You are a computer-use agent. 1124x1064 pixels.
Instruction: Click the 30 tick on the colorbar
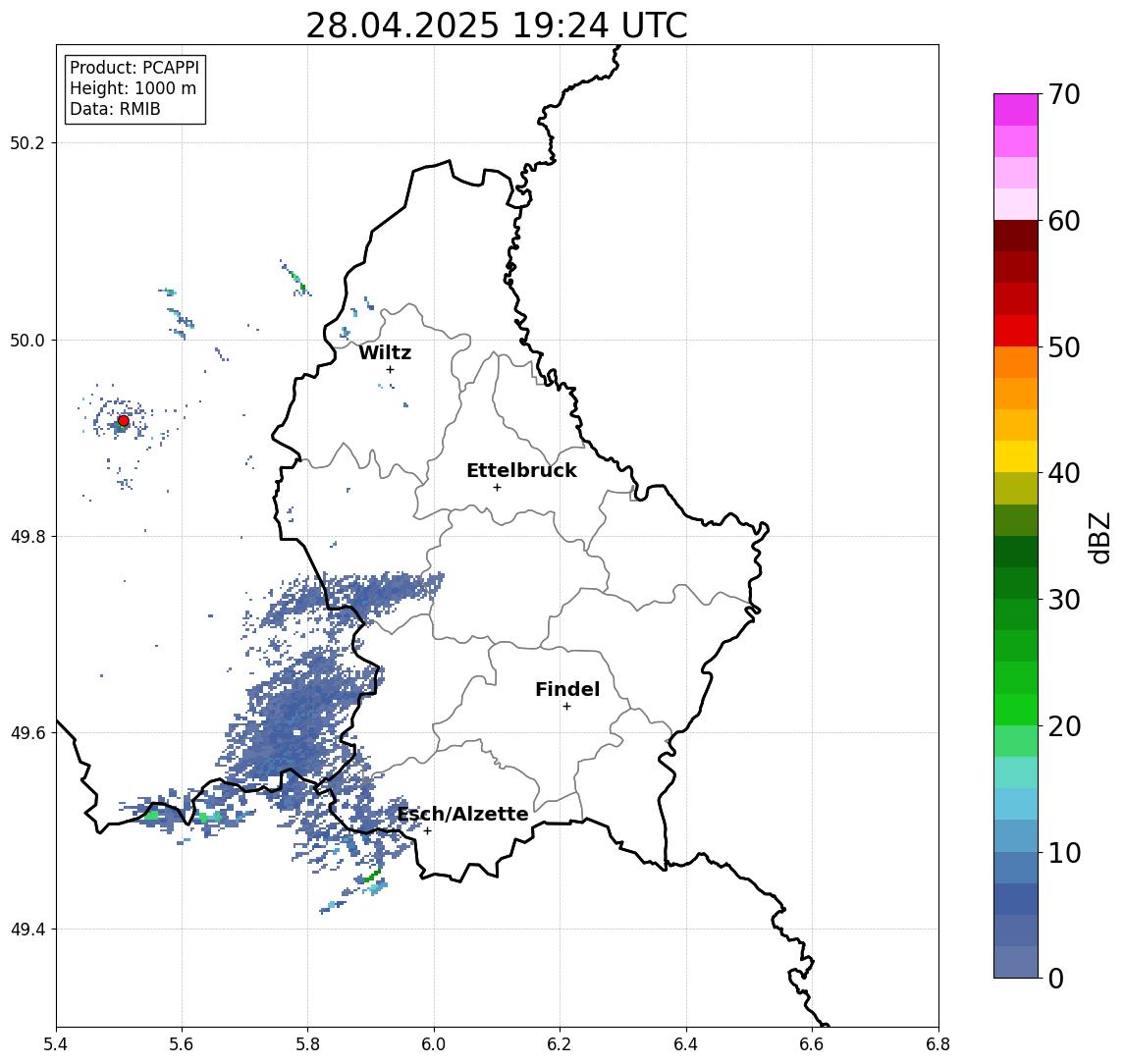(1064, 600)
